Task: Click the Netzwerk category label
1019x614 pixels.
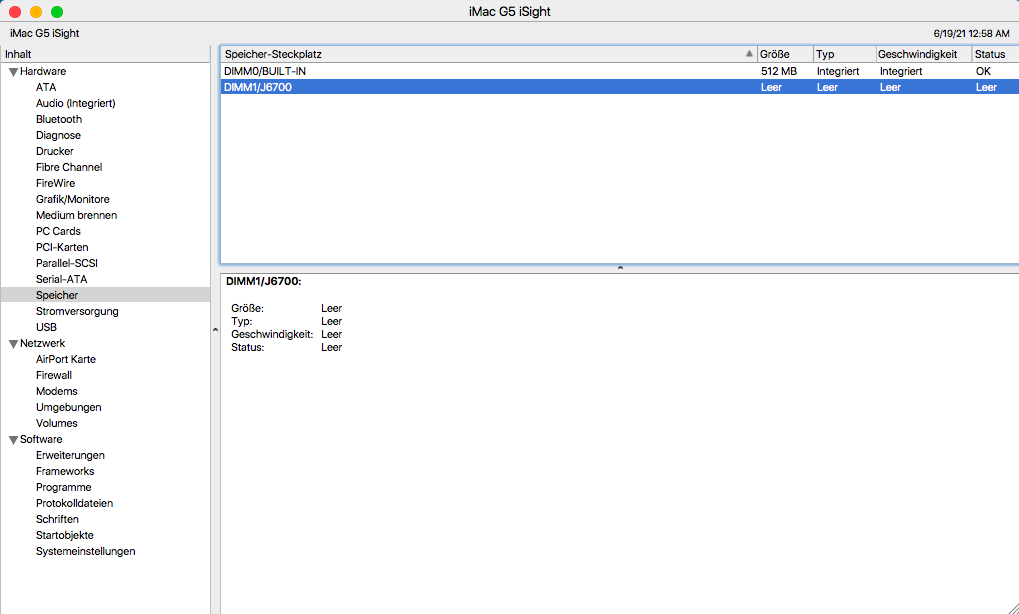Action: point(42,343)
